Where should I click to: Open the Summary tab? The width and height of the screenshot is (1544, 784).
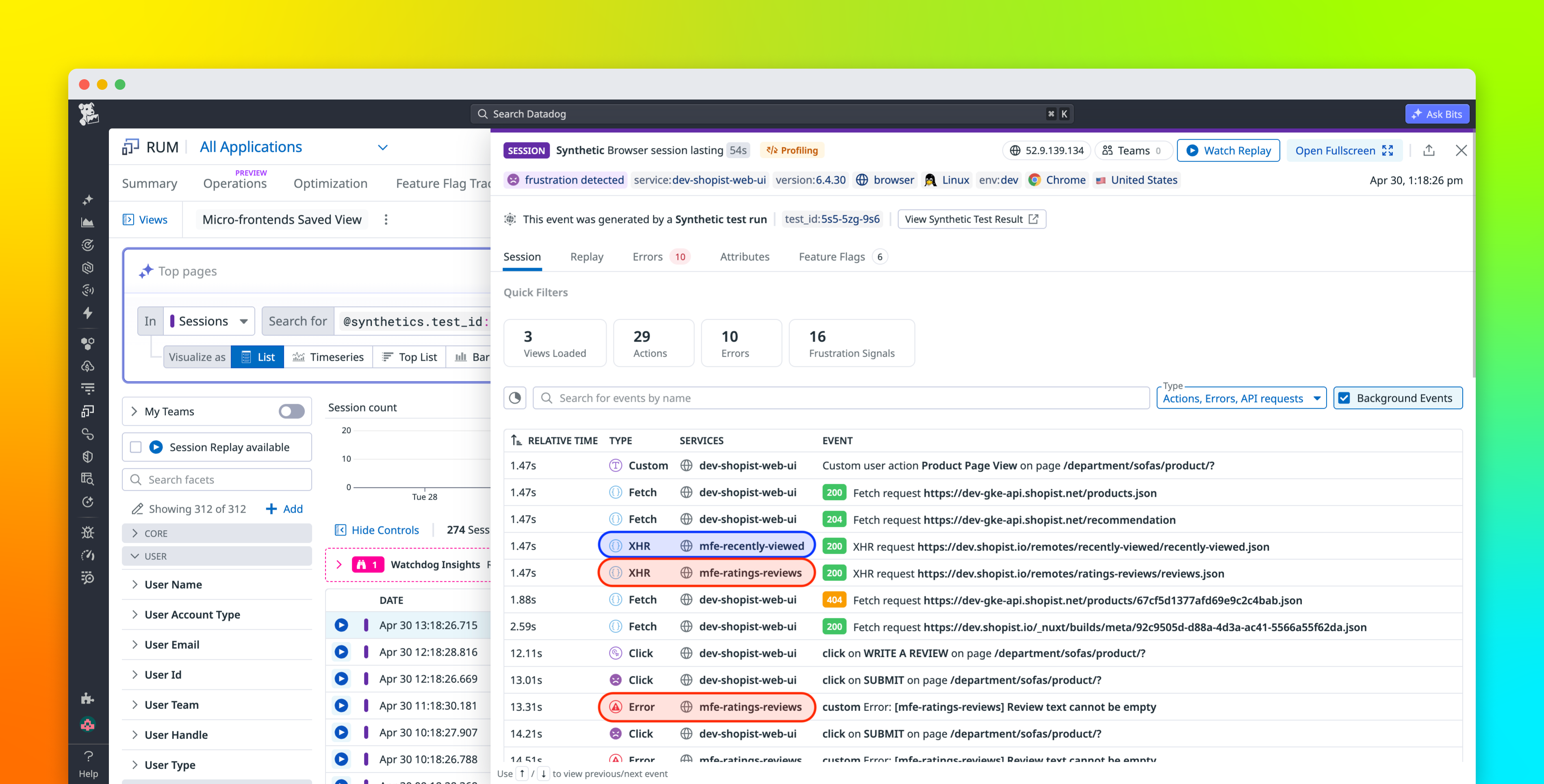point(150,184)
